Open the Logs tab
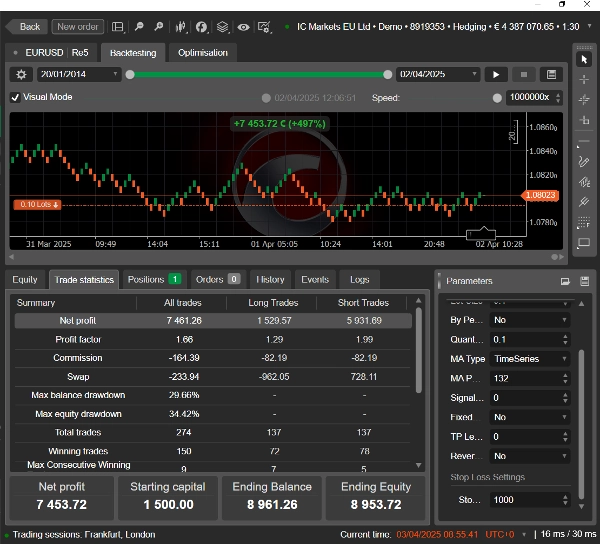The height and width of the screenshot is (544, 600). pyautogui.click(x=359, y=280)
